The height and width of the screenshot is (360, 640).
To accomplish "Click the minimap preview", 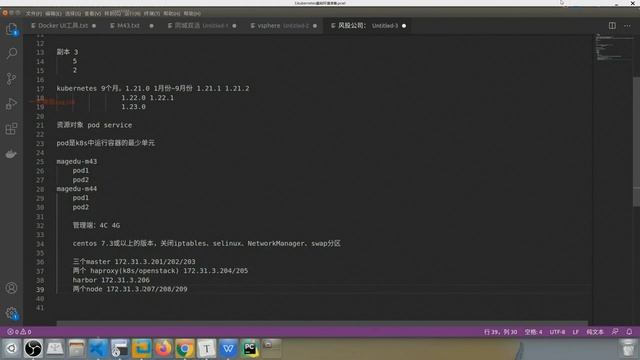I will (x=613, y=48).
